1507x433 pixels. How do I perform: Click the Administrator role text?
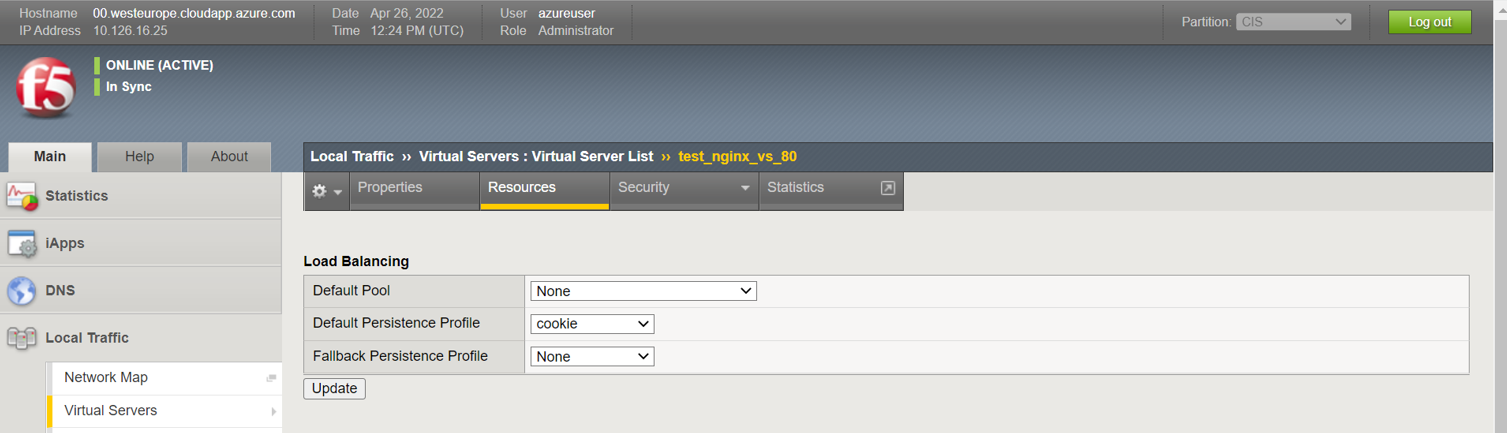pos(576,31)
